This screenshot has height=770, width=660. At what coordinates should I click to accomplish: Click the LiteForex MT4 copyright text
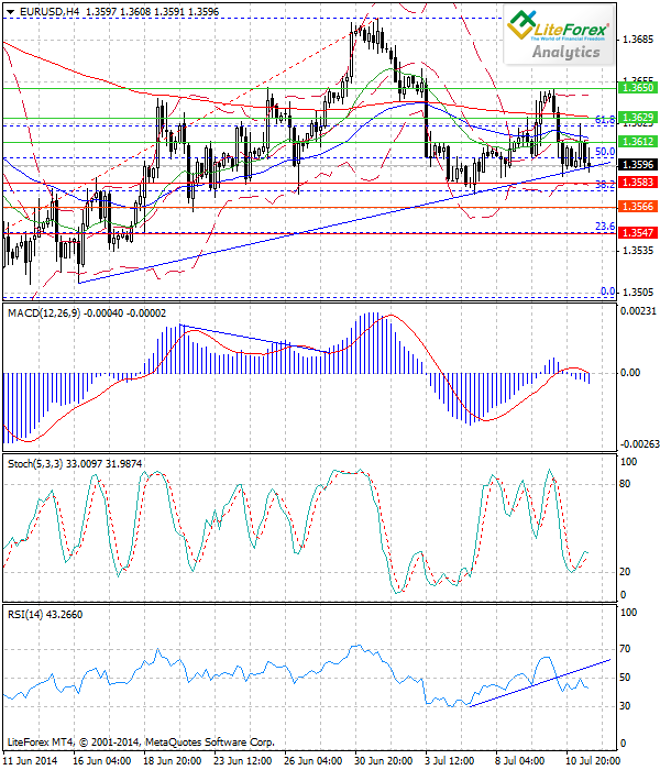pyautogui.click(x=141, y=742)
